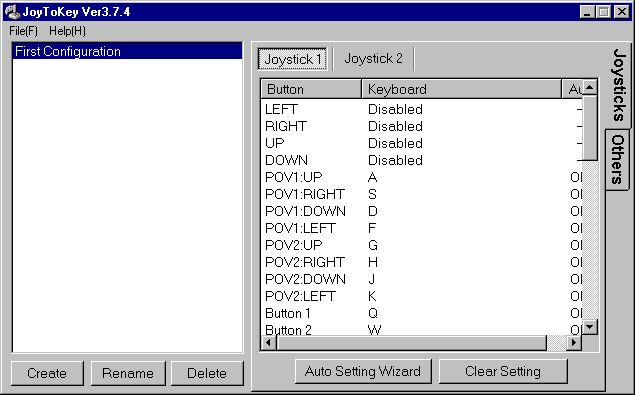Screen dimensions: 635x395
Task: Click key A mapped to POV1:UP
Action: coord(373,177)
